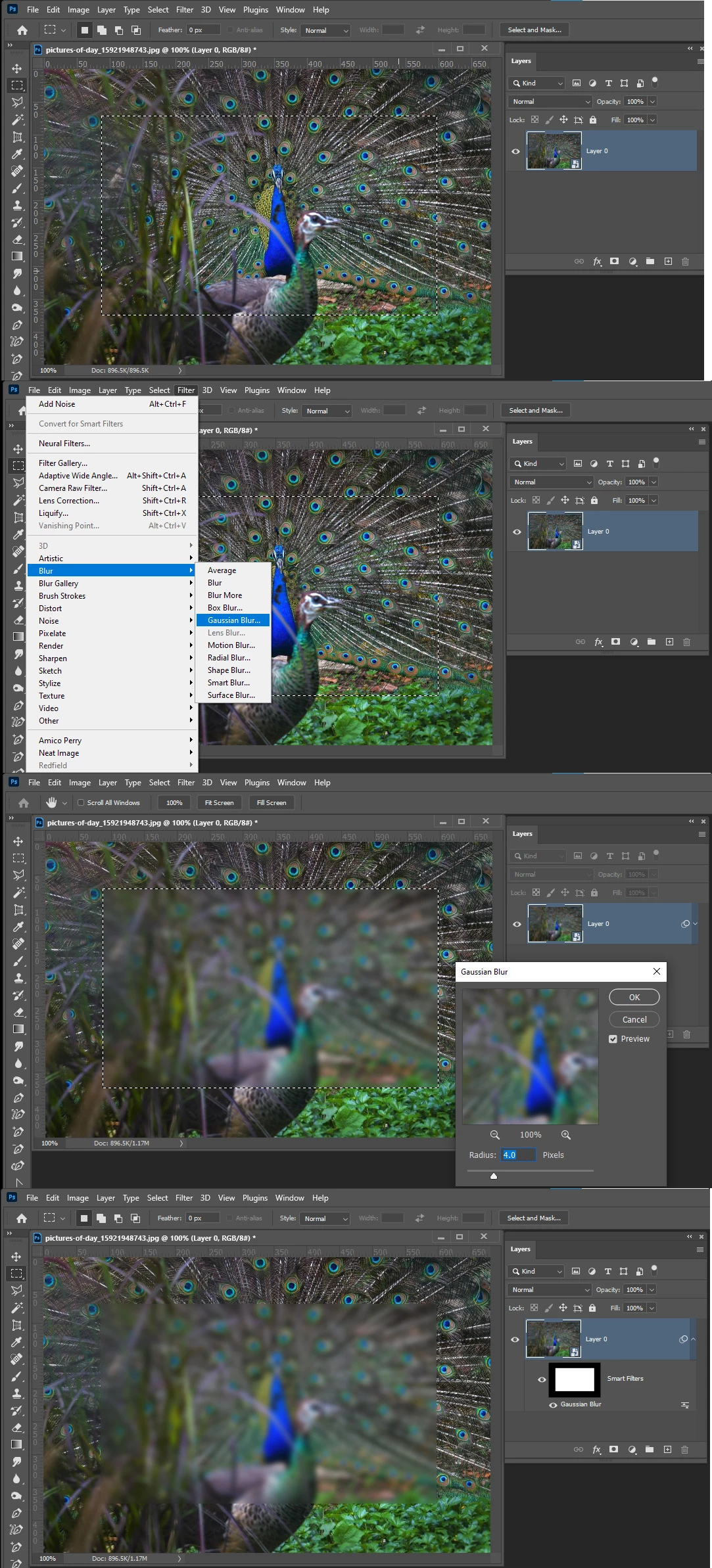Select the Move tool in topmost Photoshop window
Screen dimensions: 712x1568
click(17, 68)
